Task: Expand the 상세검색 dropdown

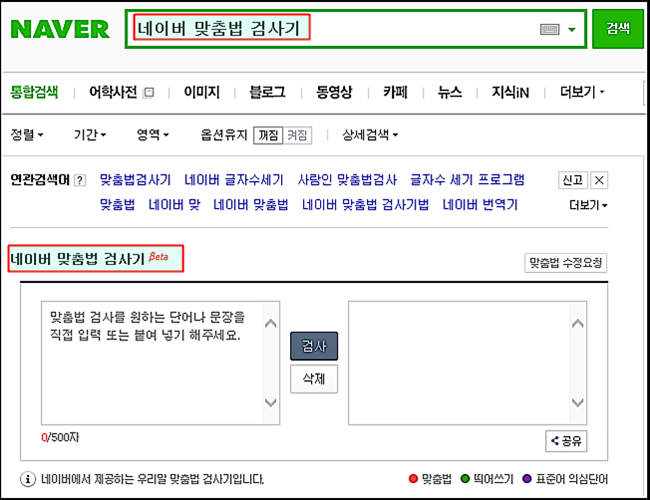Action: coord(370,135)
